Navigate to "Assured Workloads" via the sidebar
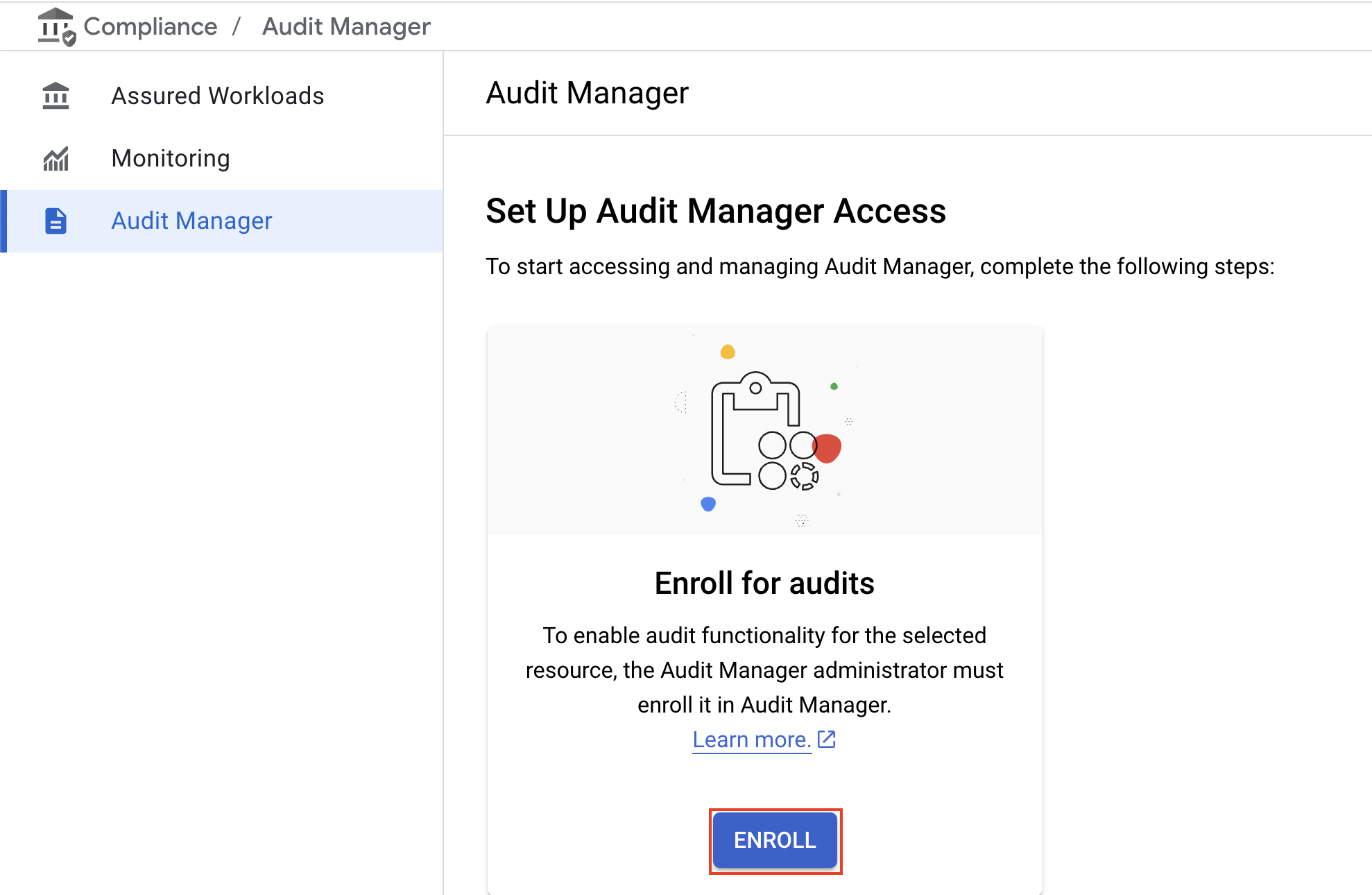 pos(217,95)
